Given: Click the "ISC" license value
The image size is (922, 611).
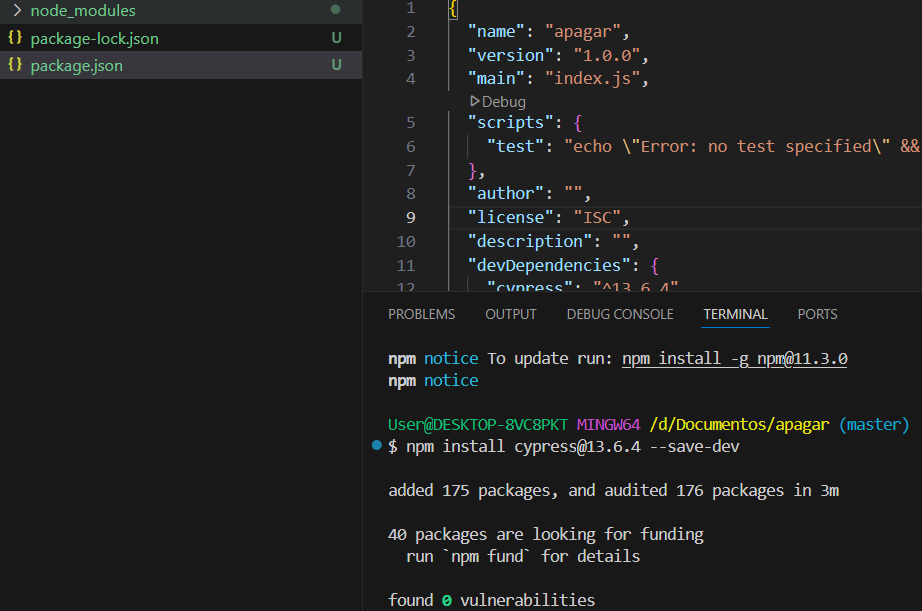Looking at the screenshot, I should coord(597,218).
